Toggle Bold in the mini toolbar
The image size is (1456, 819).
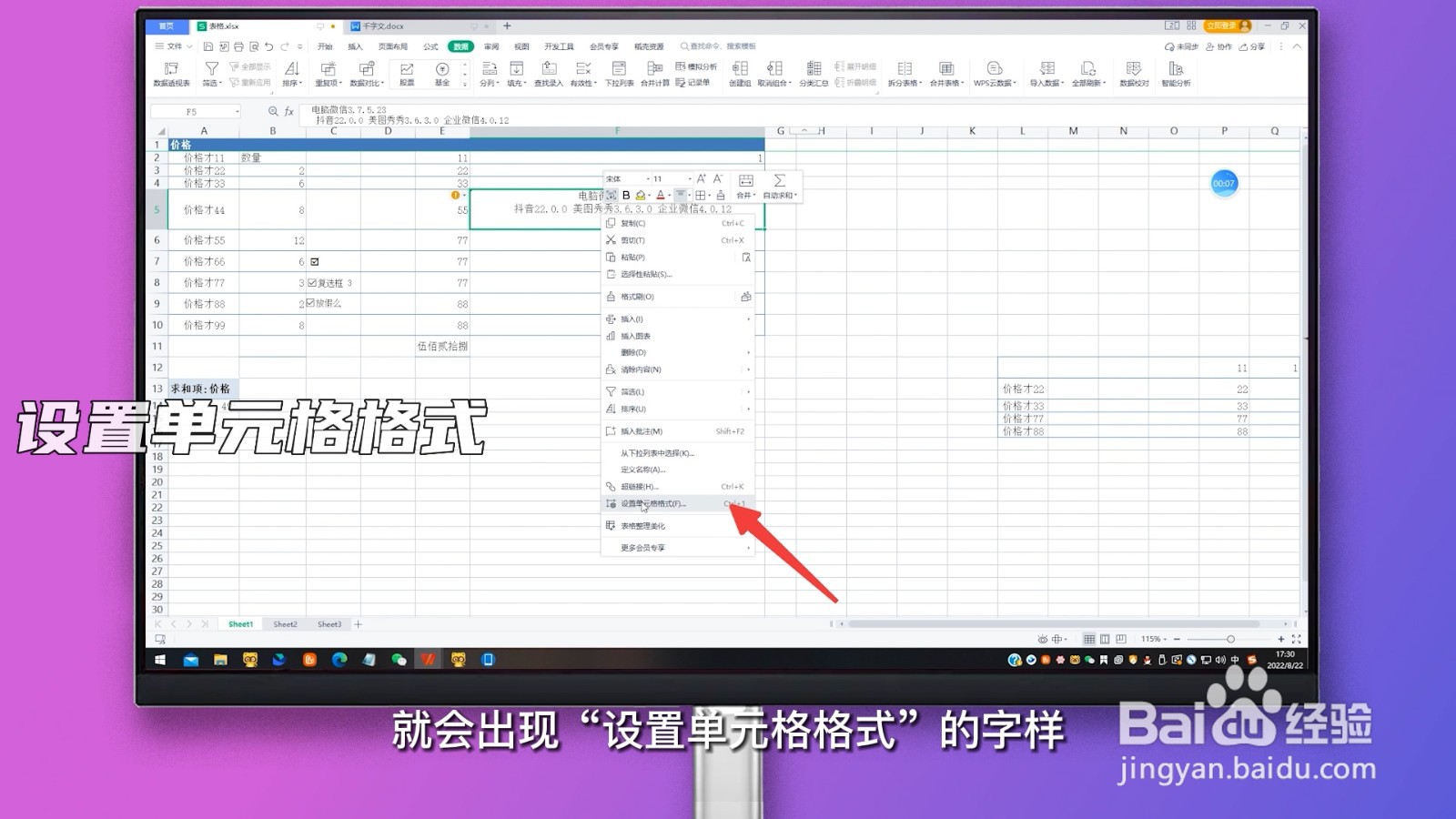pos(626,195)
